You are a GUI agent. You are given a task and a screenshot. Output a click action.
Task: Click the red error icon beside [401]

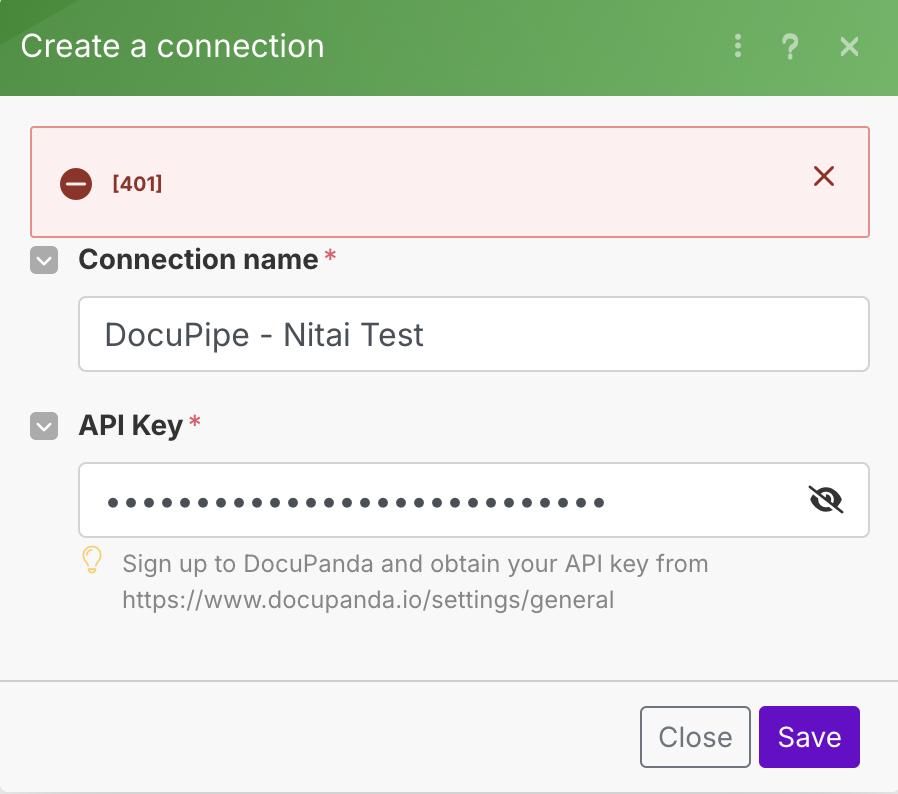click(76, 184)
